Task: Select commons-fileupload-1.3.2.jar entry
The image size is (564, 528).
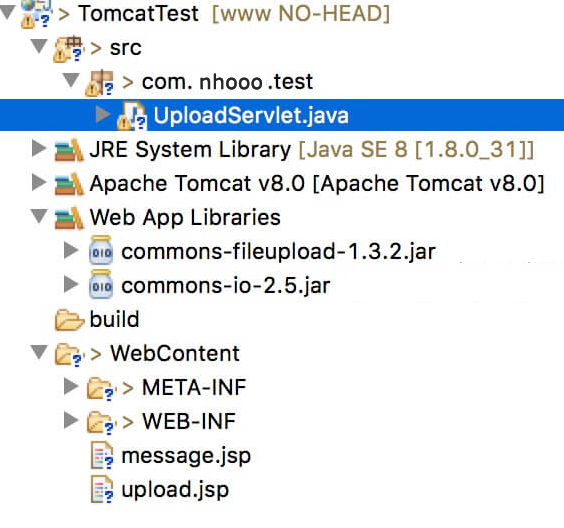Action: pos(278,251)
